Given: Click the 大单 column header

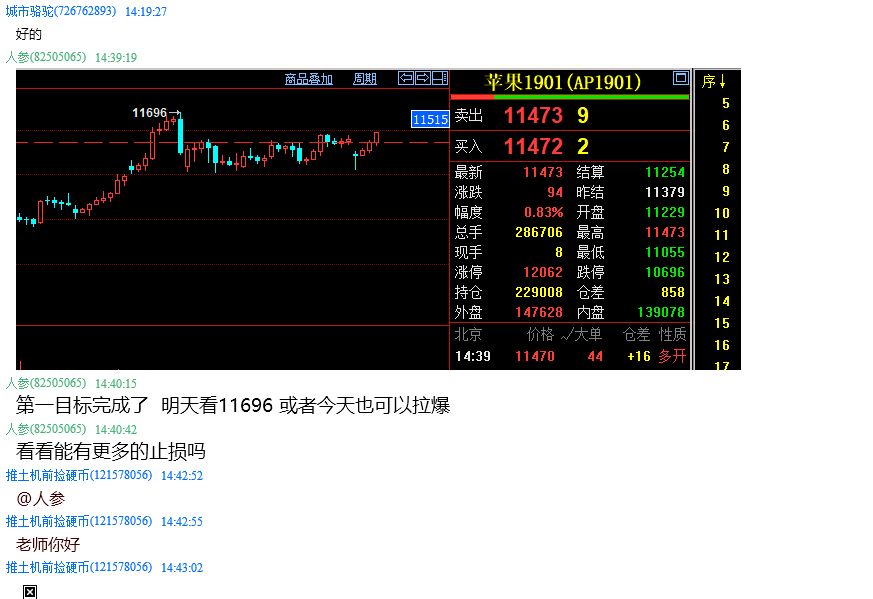Looking at the screenshot, I should point(588,335).
